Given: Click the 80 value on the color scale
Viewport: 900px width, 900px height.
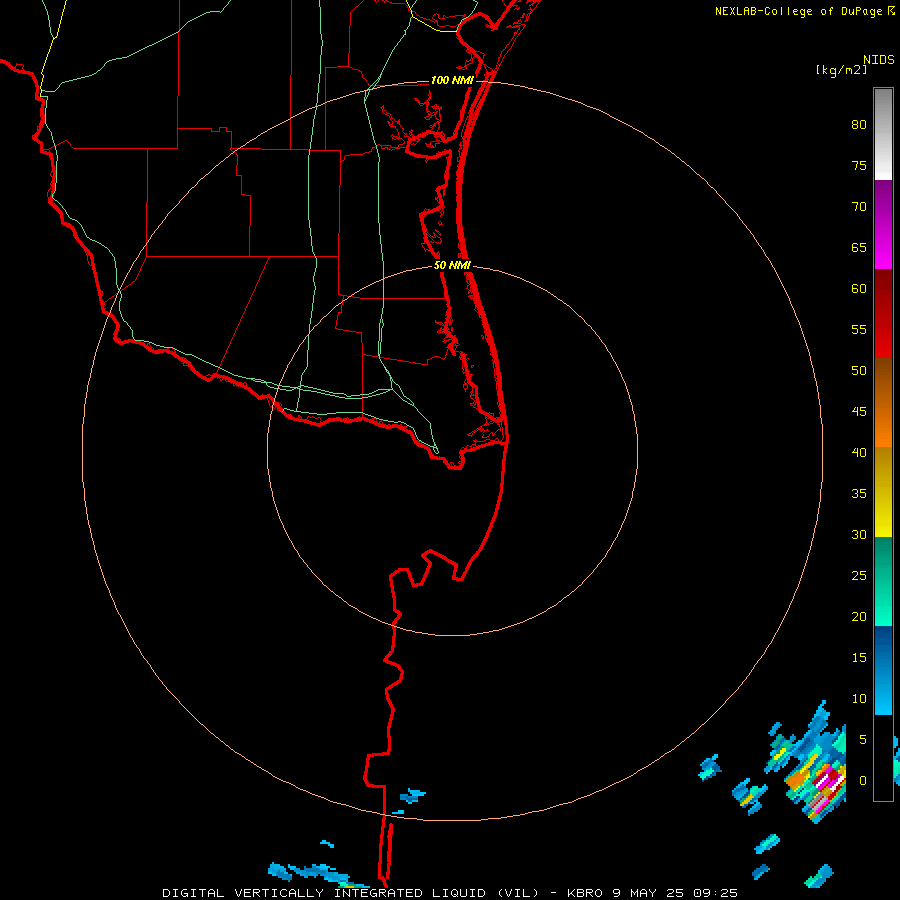Looking at the screenshot, I should point(859,125).
